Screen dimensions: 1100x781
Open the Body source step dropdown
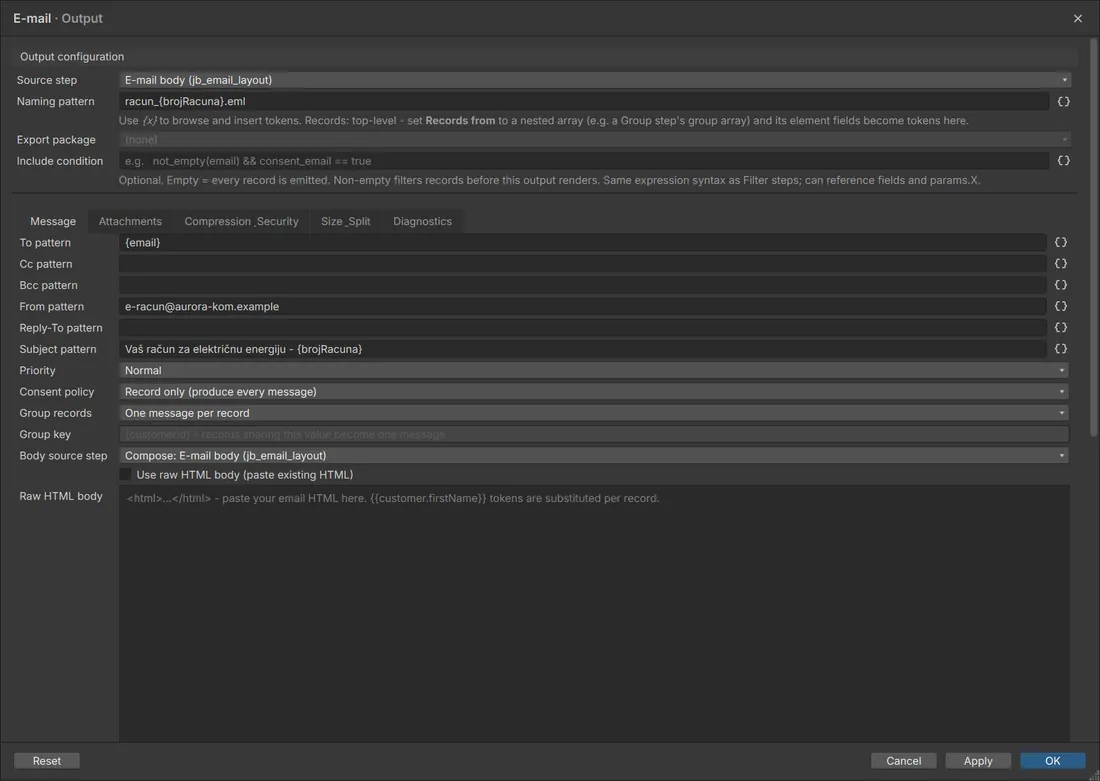(x=593, y=455)
